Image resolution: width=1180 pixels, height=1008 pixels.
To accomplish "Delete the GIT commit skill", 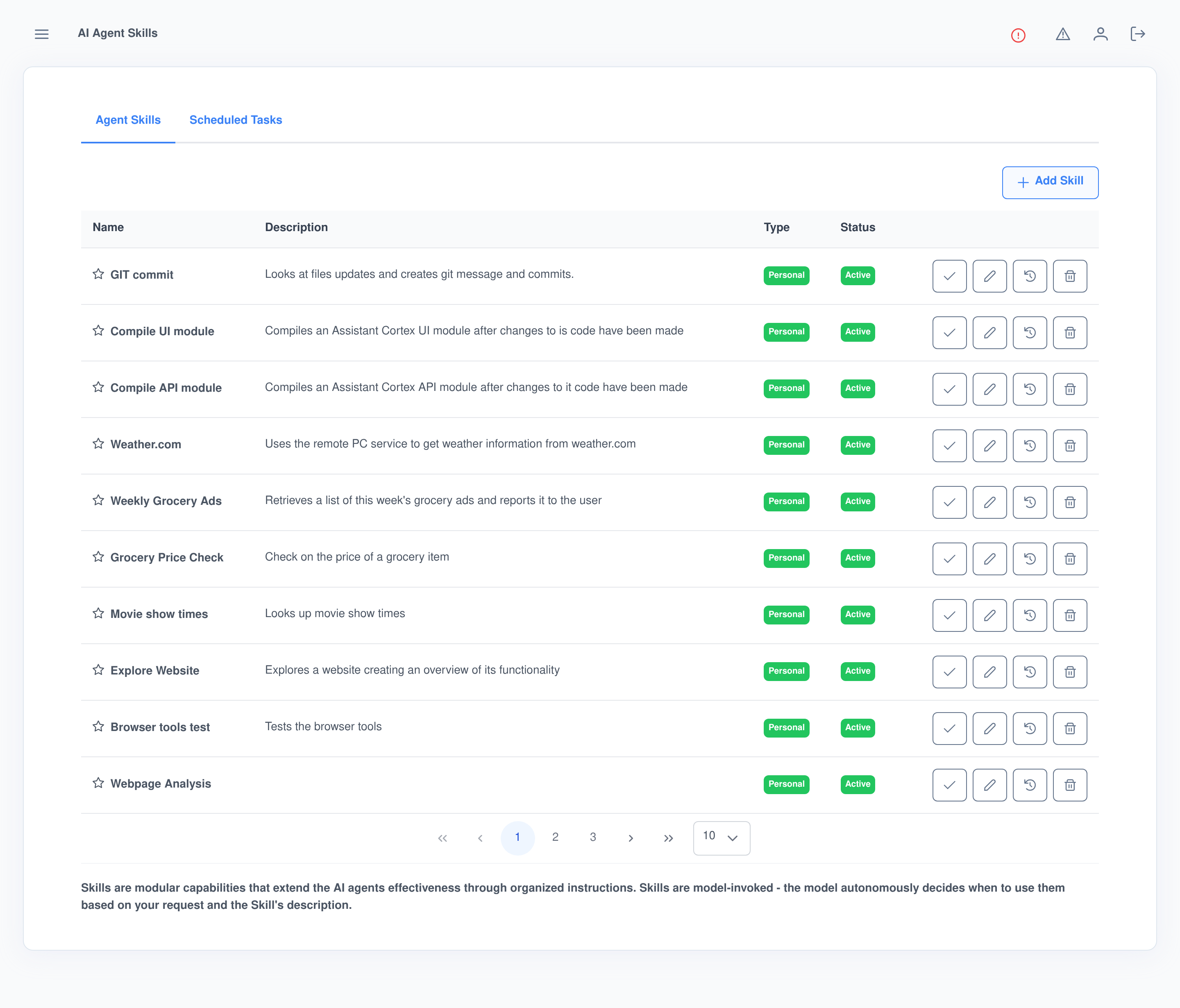I will [1070, 276].
